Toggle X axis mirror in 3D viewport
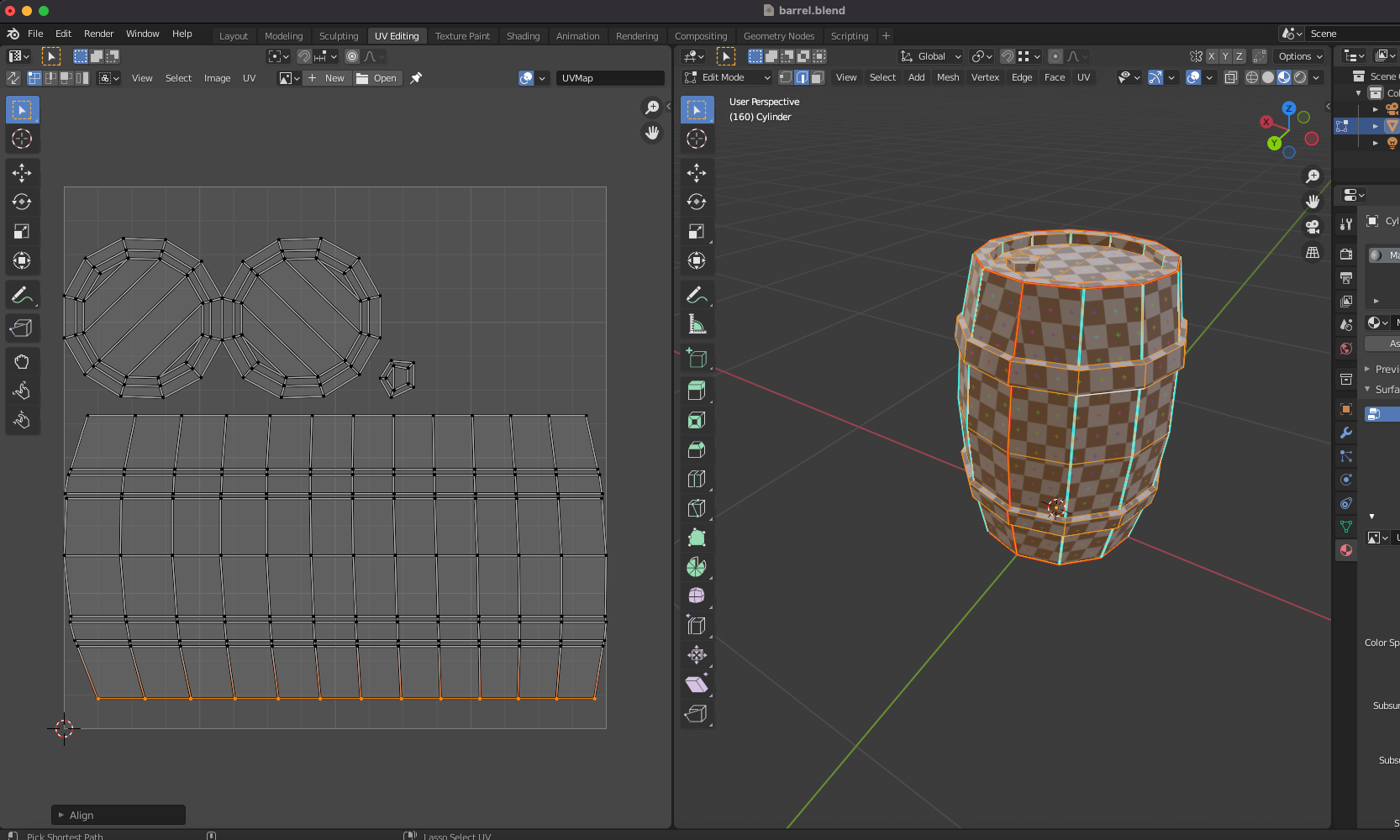The image size is (1400, 840). pyautogui.click(x=1211, y=56)
